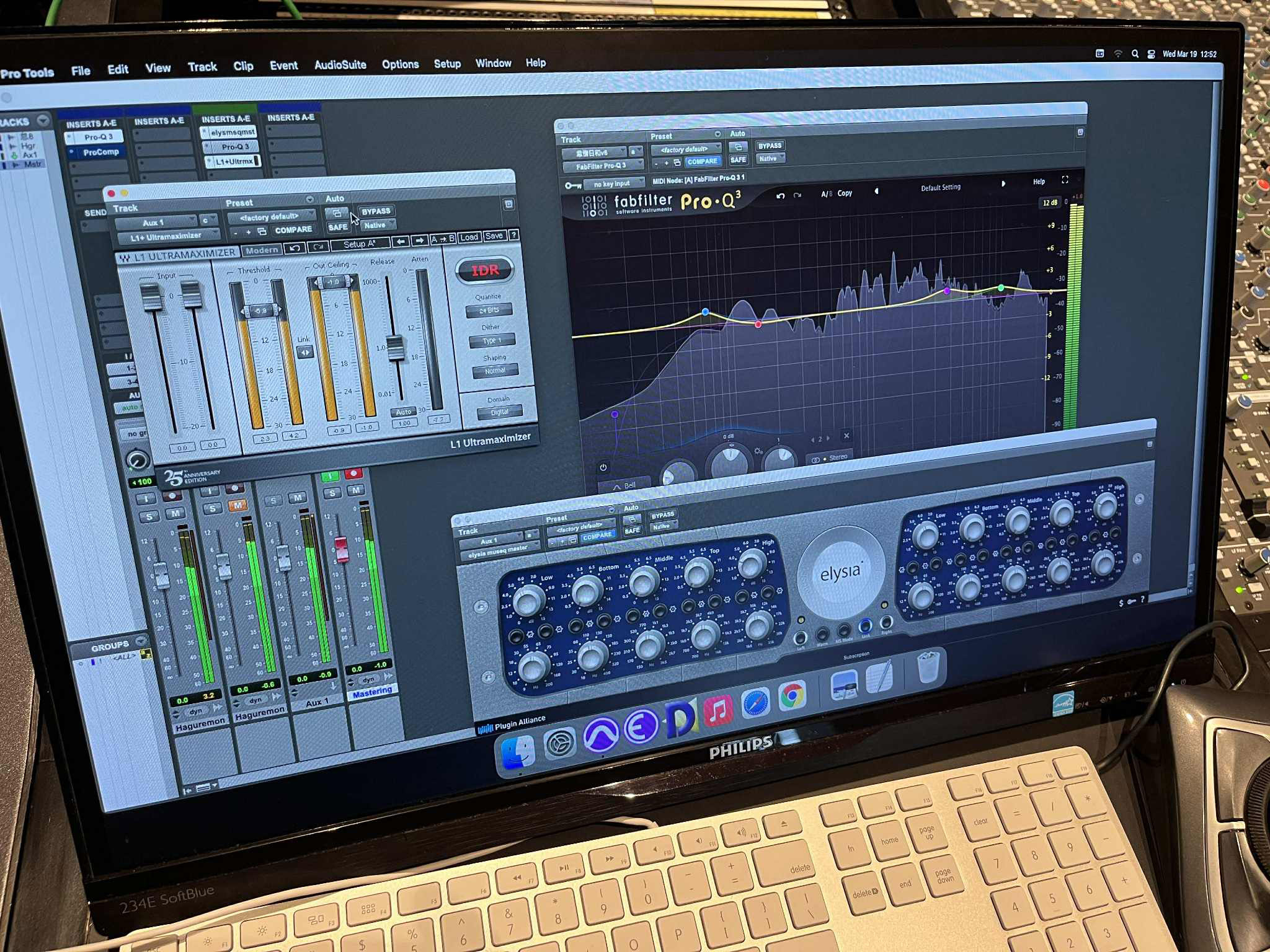The image size is (1270, 952).
Task: Click the red IDR button in L1
Action: pyautogui.click(x=484, y=270)
